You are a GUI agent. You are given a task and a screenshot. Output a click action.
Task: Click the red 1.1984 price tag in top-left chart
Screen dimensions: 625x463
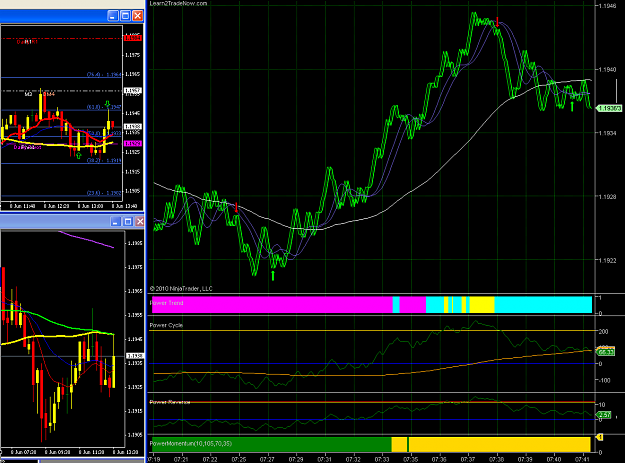click(132, 38)
